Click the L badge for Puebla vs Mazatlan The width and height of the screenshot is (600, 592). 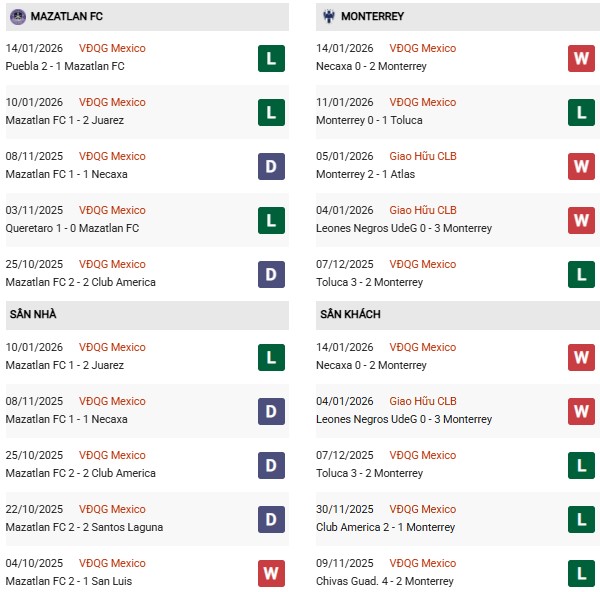tap(271, 58)
